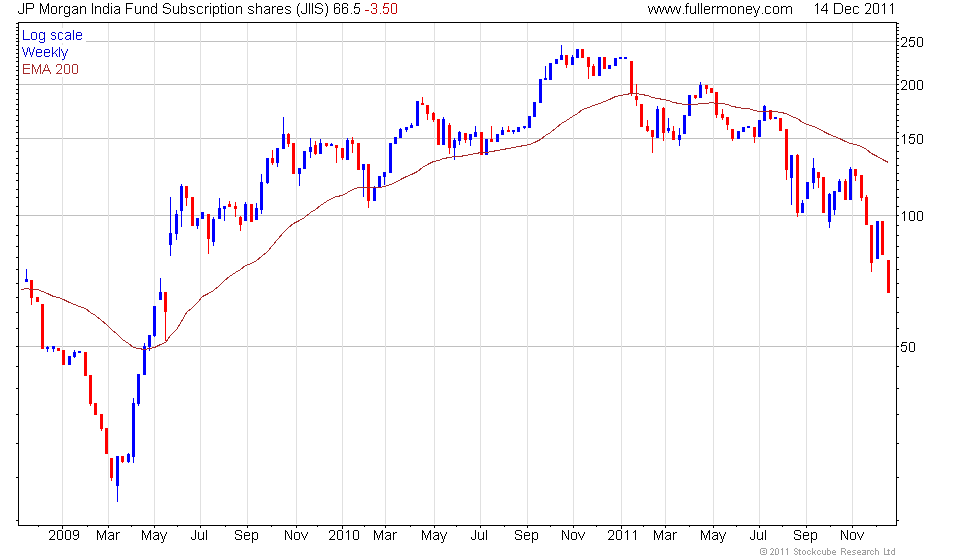Click the May label after 2009
The image size is (980, 560).
(154, 536)
